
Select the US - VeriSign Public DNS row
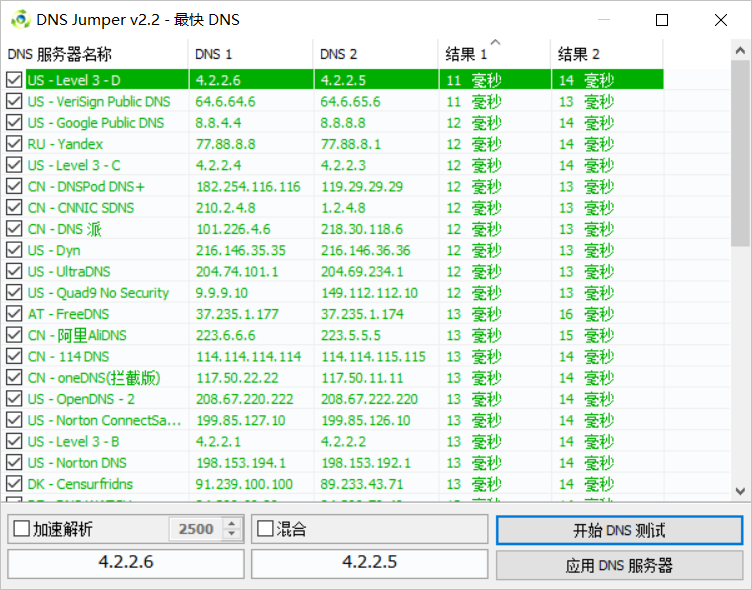click(x=335, y=101)
